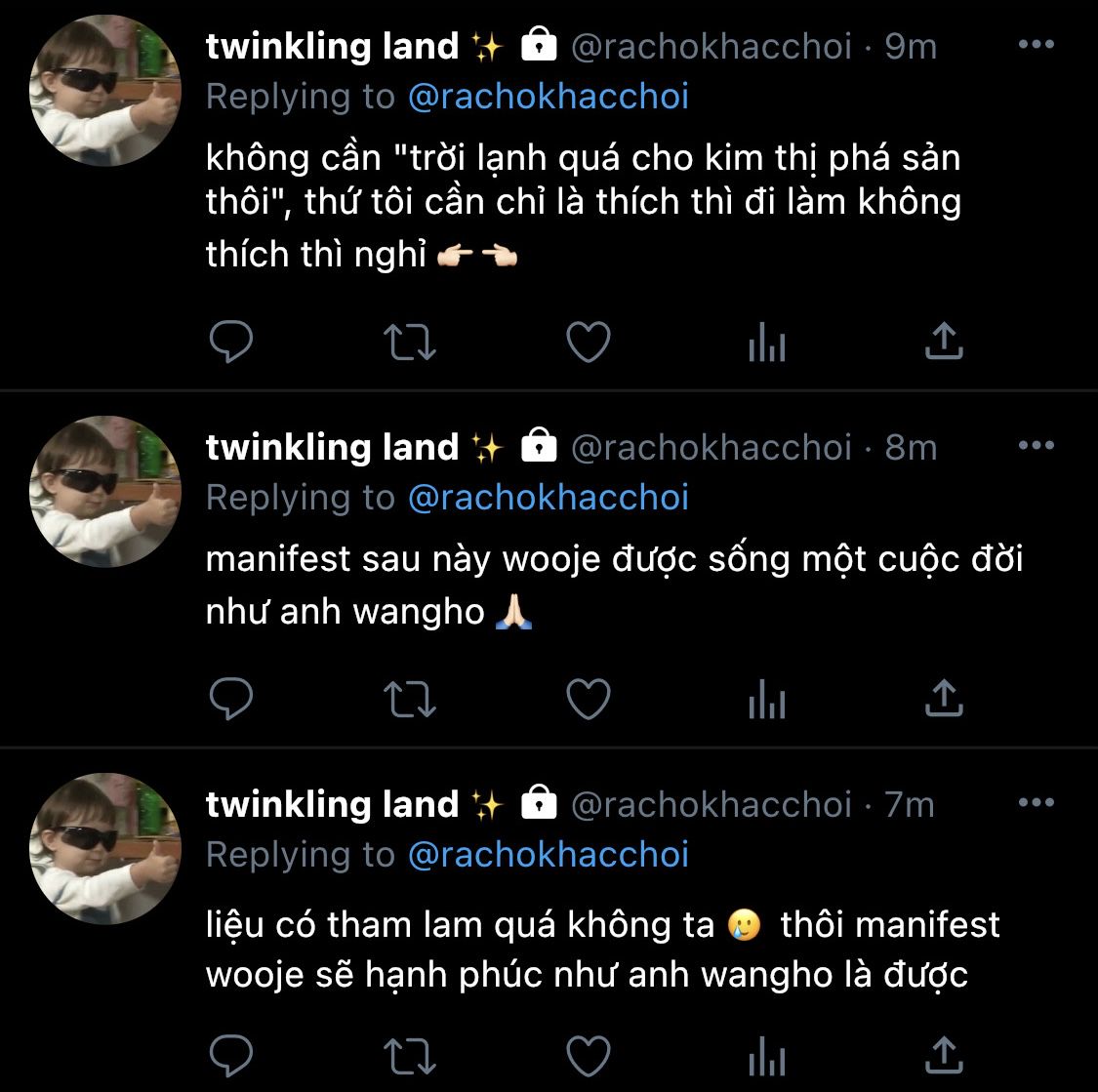
Task: Open more options on the 7m tweet
Action: pos(1037,802)
